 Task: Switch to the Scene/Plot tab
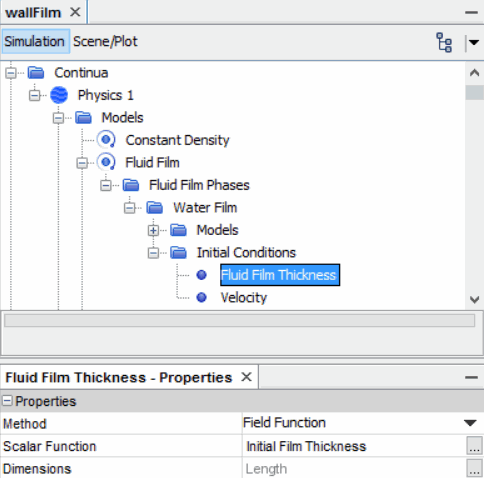105,42
